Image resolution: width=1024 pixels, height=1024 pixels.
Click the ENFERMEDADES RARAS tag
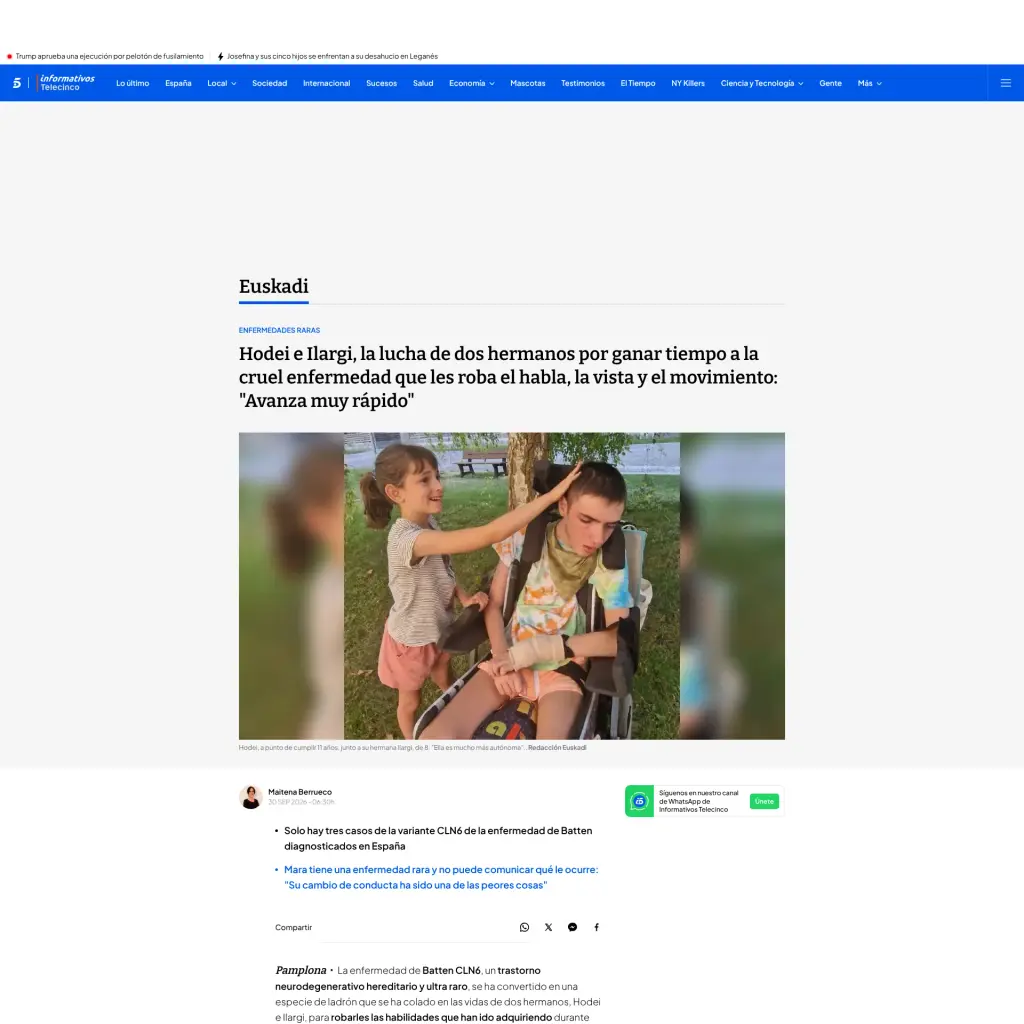[280, 330]
